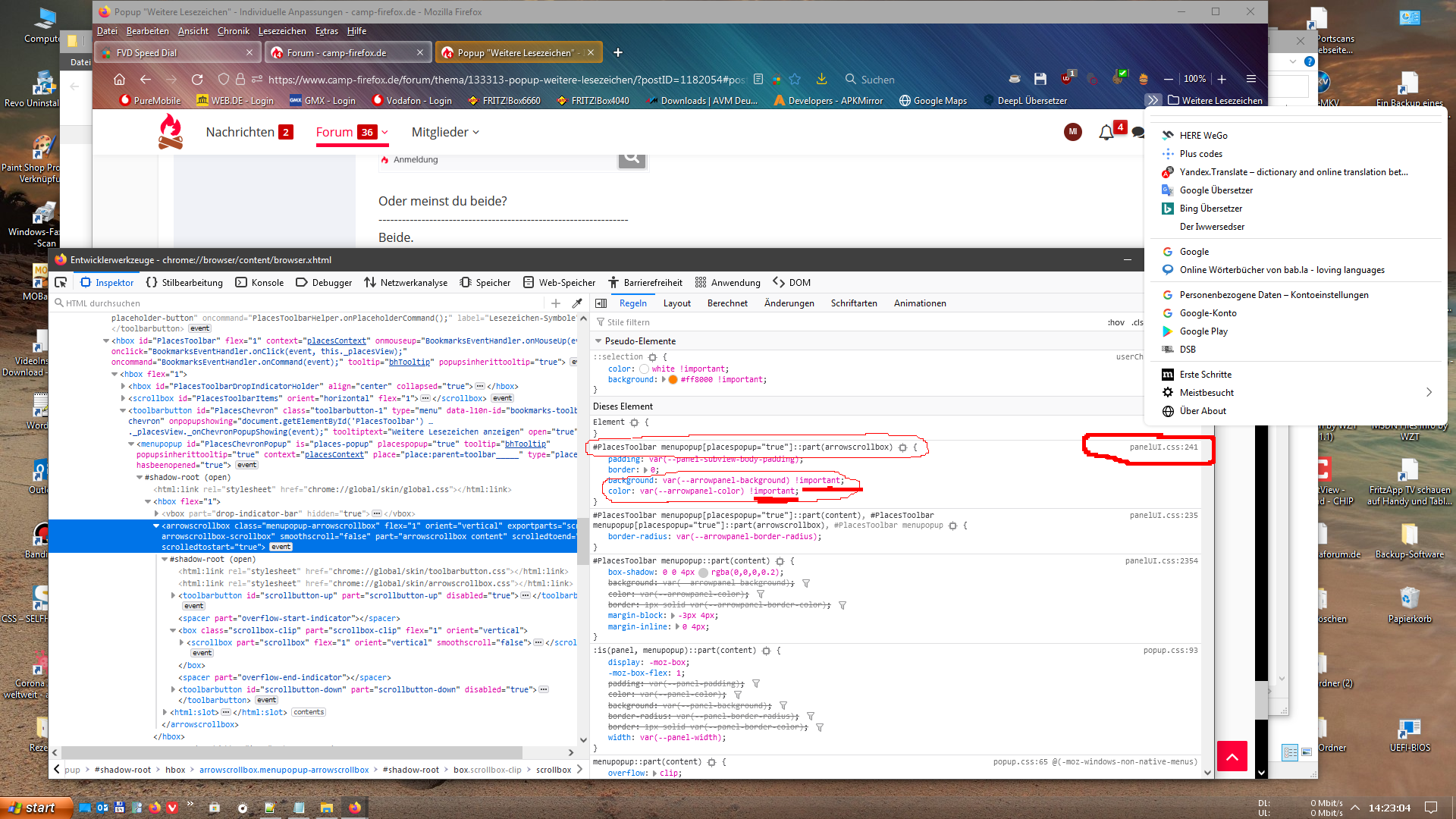Open the forum notifications bell

pyautogui.click(x=1106, y=133)
